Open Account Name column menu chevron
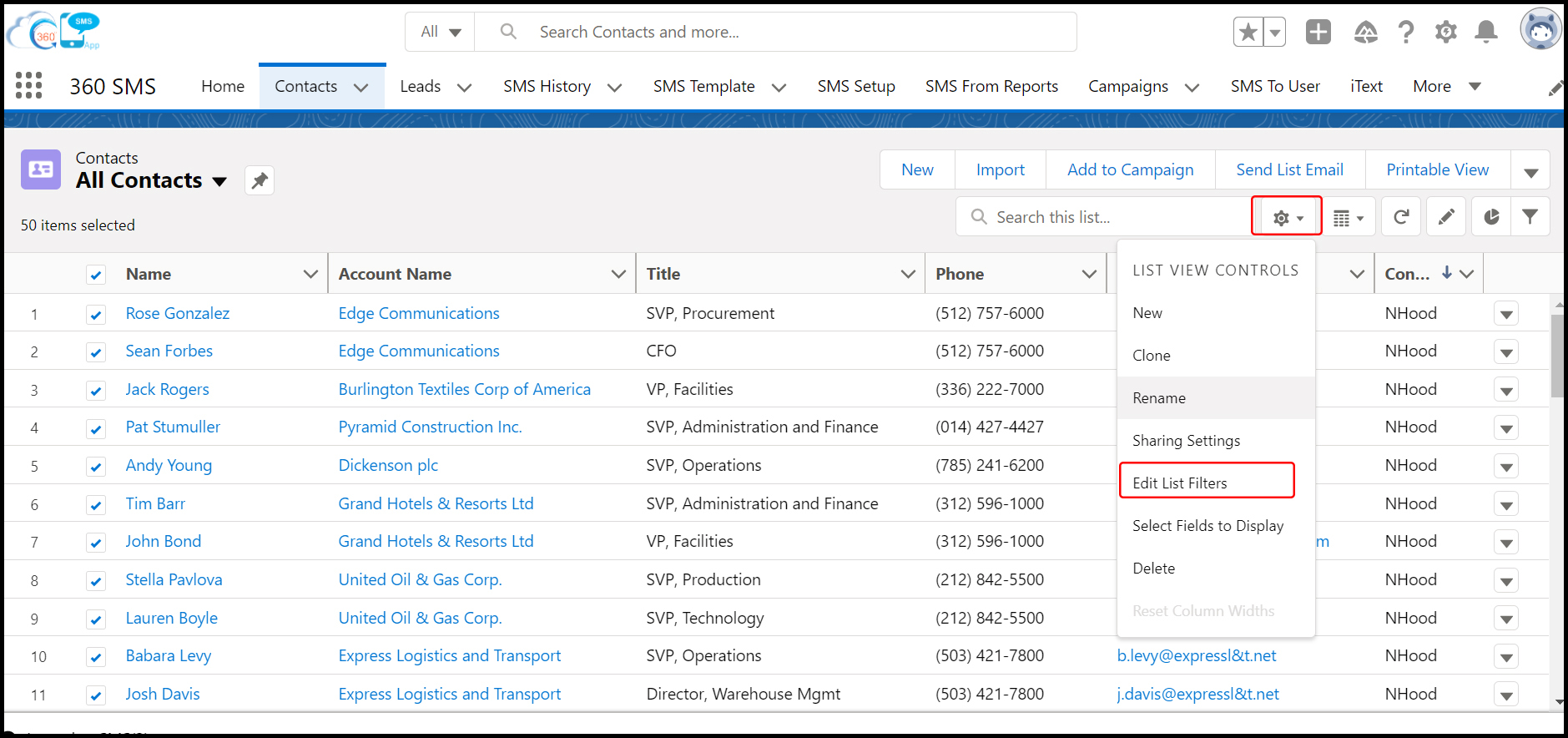 pos(618,274)
